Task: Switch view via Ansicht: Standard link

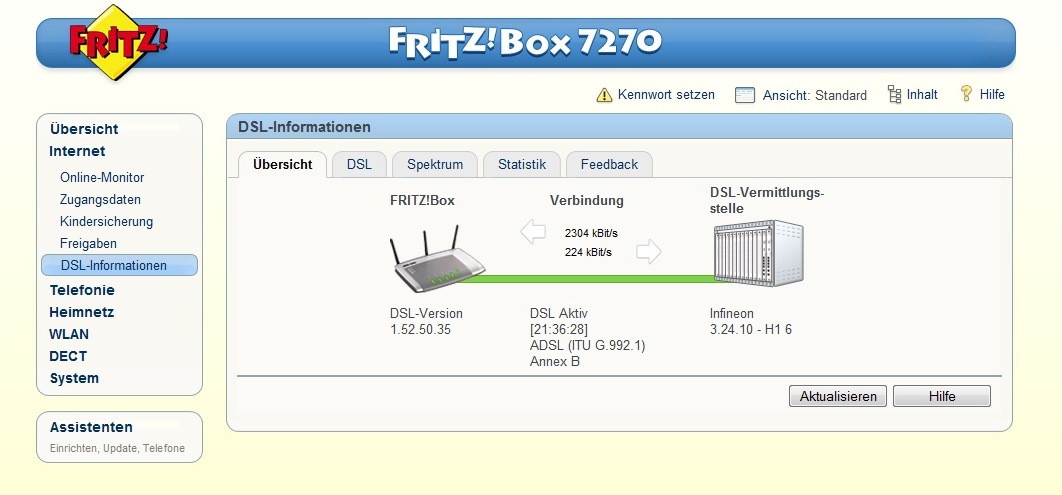Action: 815,95
